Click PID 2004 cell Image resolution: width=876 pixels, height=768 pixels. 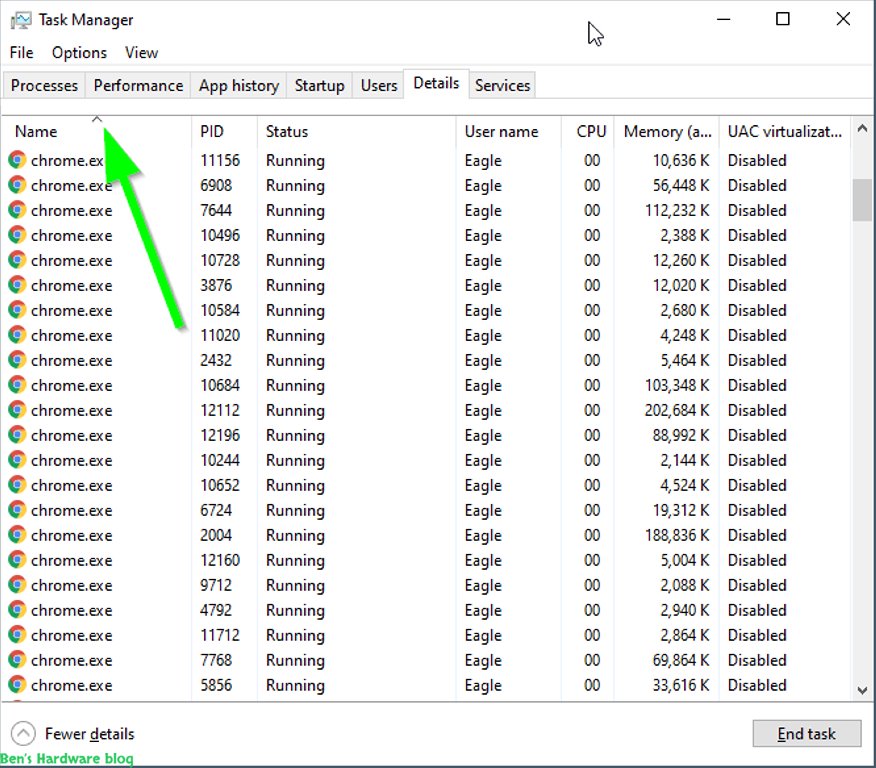tap(216, 535)
